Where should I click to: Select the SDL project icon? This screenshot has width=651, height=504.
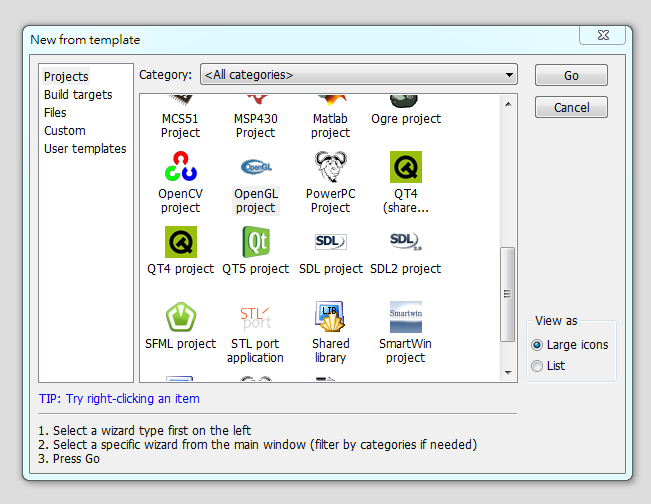tap(331, 241)
